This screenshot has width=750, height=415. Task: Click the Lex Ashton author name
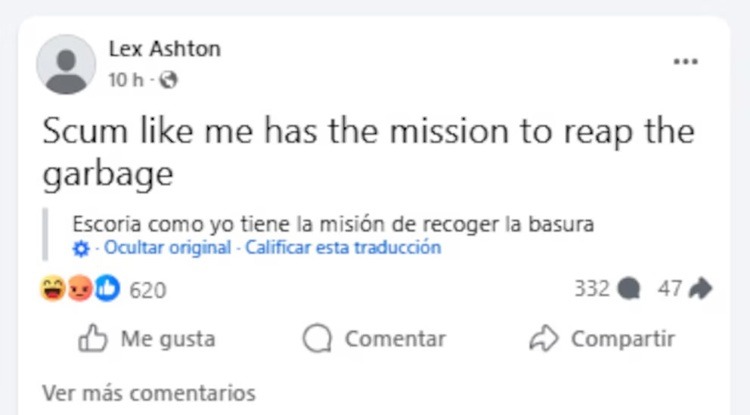pos(165,49)
